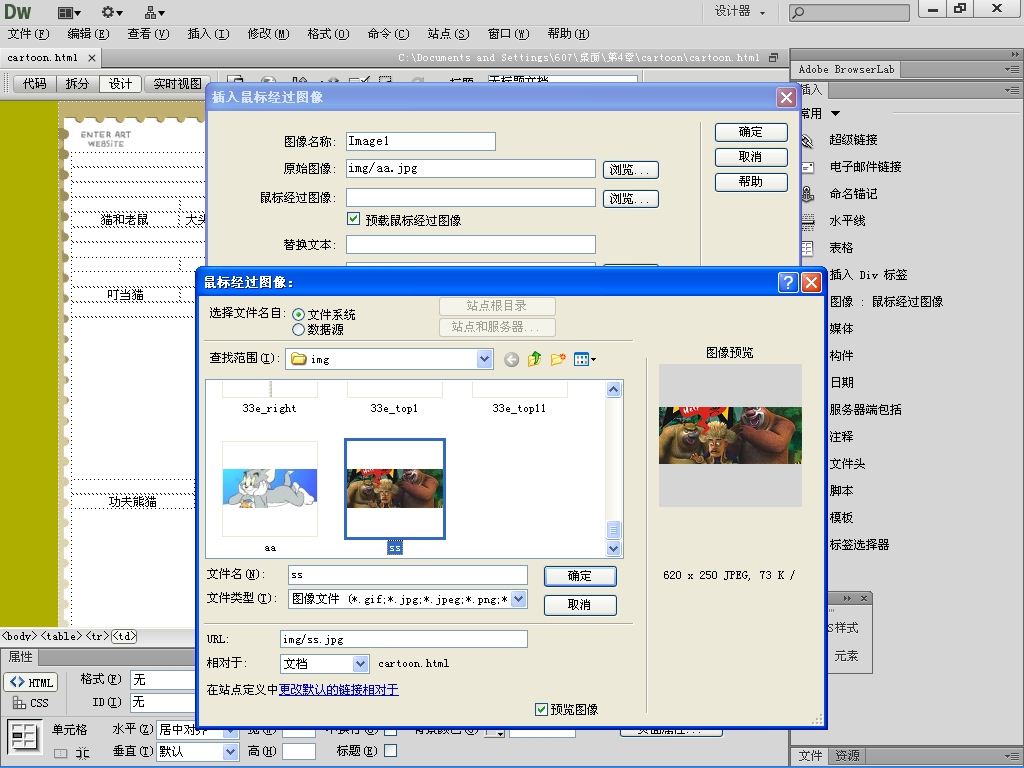The image size is (1024, 768).
Task: Click 确定 in the file selection dialog
Action: [580, 576]
